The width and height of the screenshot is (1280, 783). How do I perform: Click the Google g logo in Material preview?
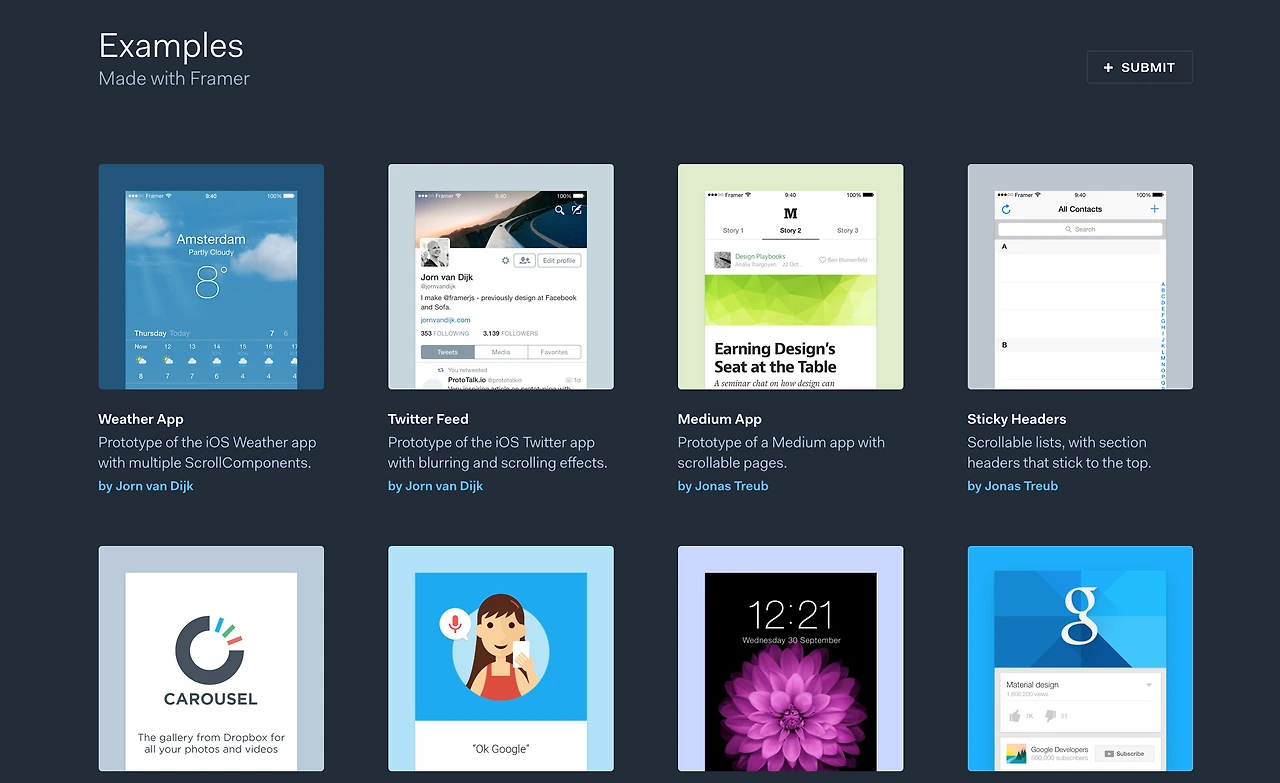(1080, 616)
